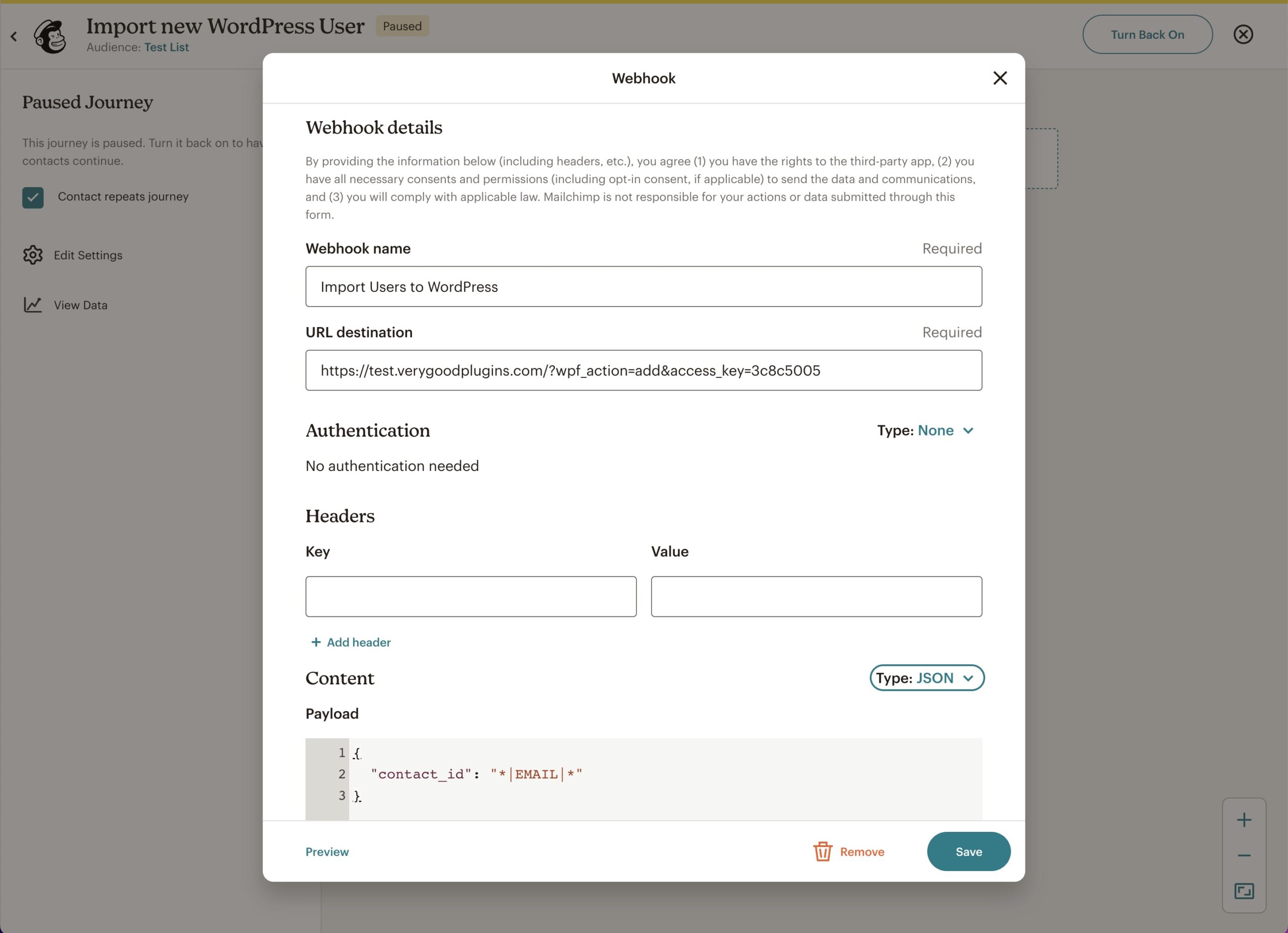Screen dimensions: 1288x933
Task: Uncheck Contact repeats journey checkbox
Action: [x=33, y=197]
